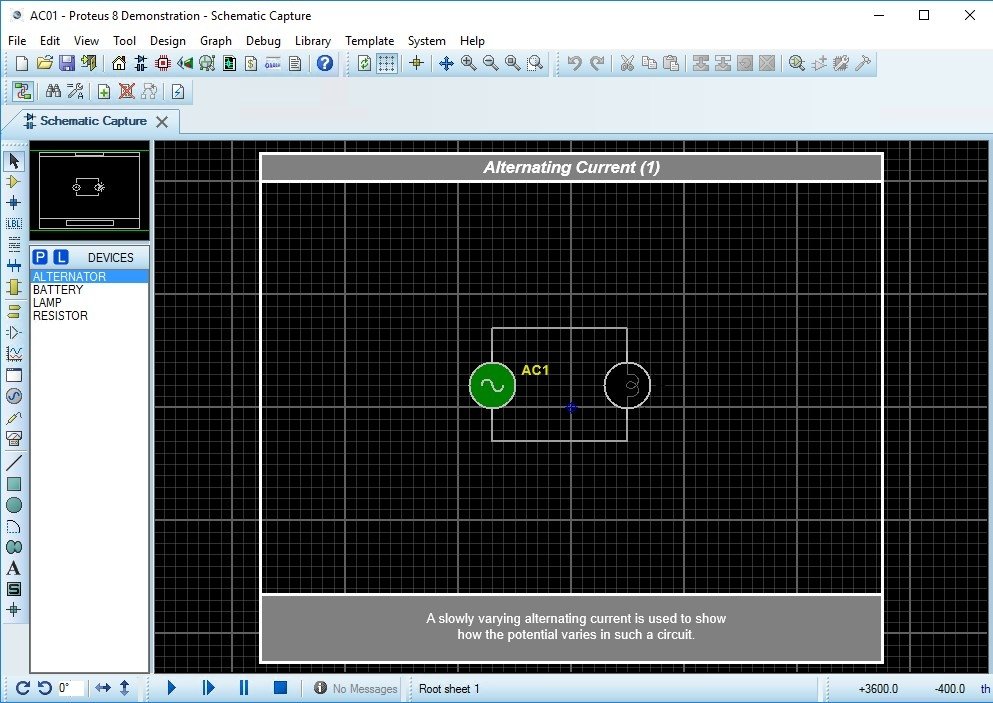Screen dimensions: 993x703
Task: Zoom out with magnifier minus
Action: point(491,63)
